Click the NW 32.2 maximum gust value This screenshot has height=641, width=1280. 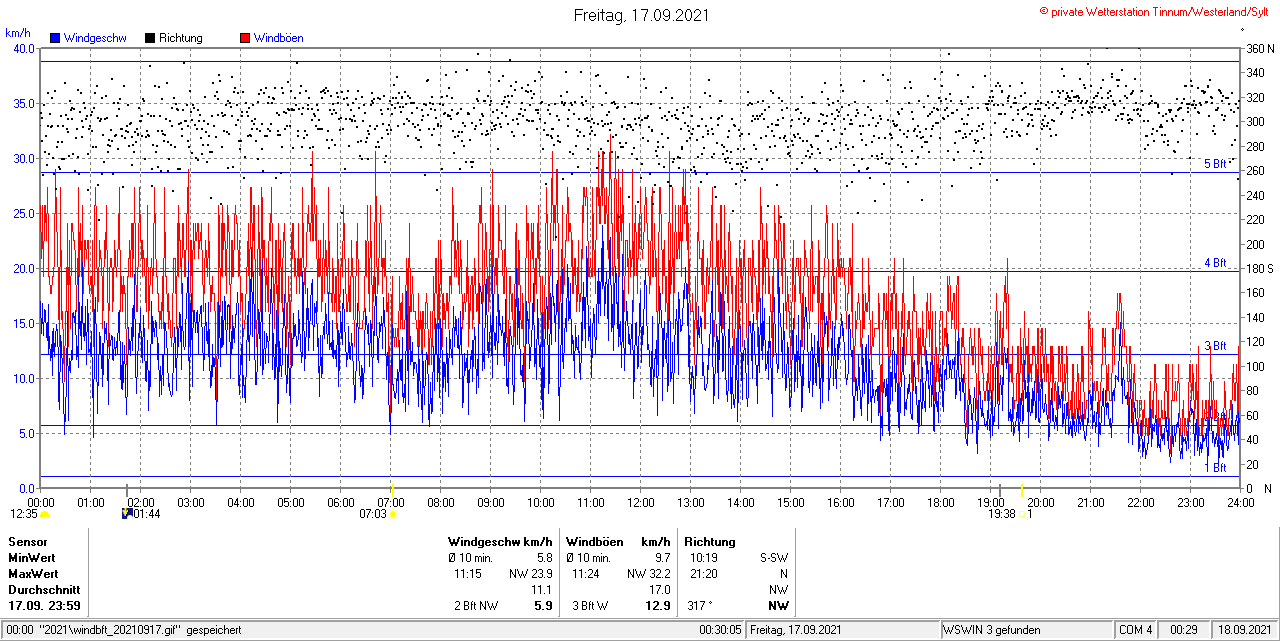tap(649, 574)
